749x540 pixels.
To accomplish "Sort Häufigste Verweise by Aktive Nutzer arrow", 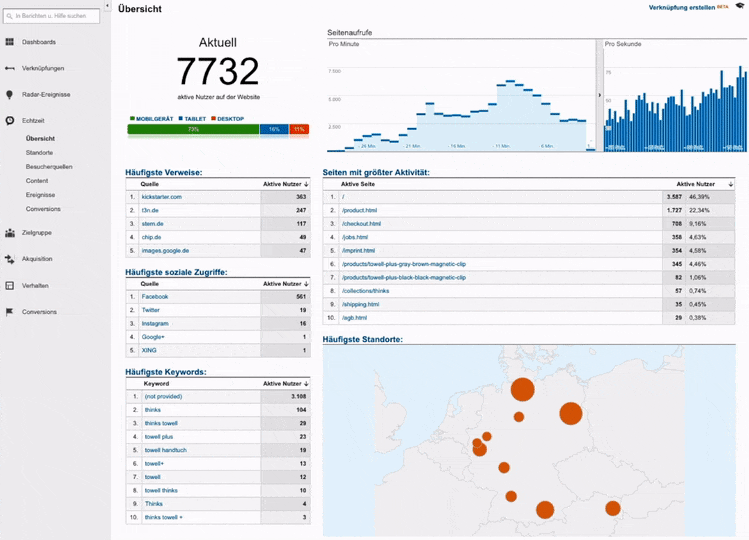I will [306, 184].
